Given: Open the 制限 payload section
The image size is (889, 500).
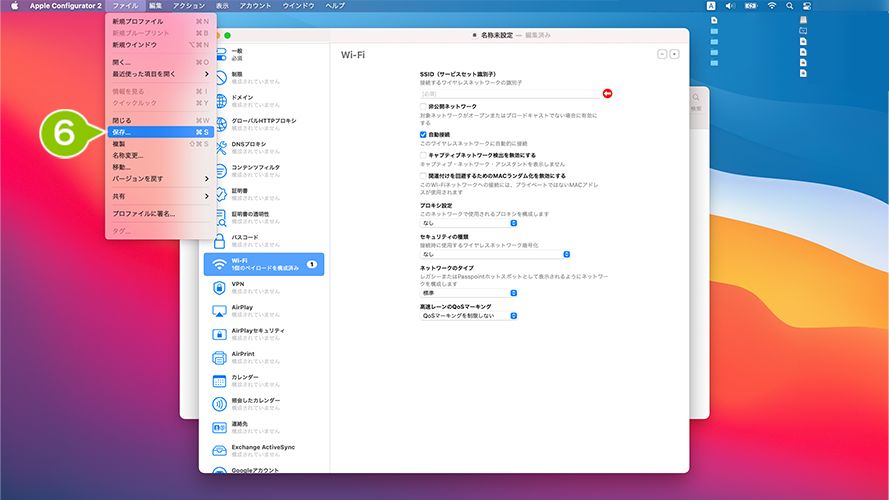Looking at the screenshot, I should pos(264,78).
